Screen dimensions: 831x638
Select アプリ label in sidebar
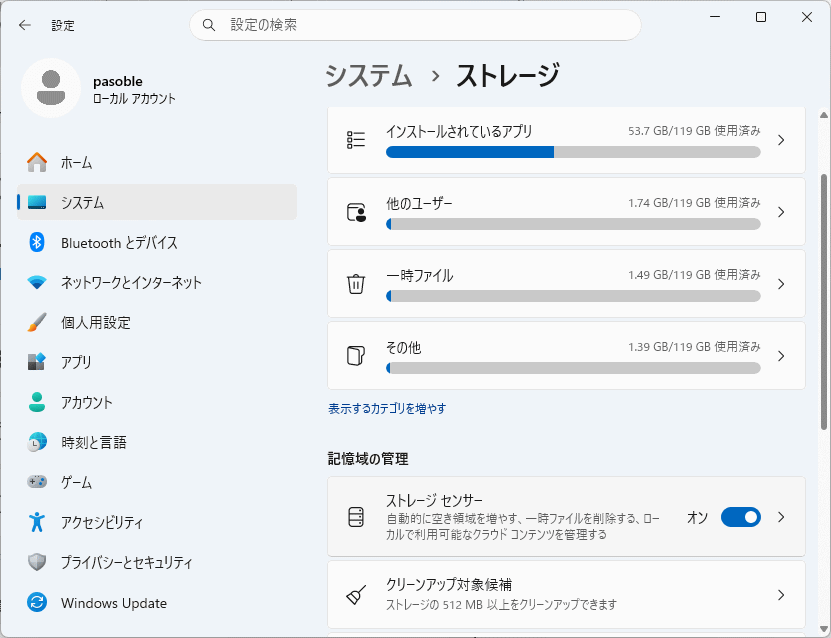point(76,362)
